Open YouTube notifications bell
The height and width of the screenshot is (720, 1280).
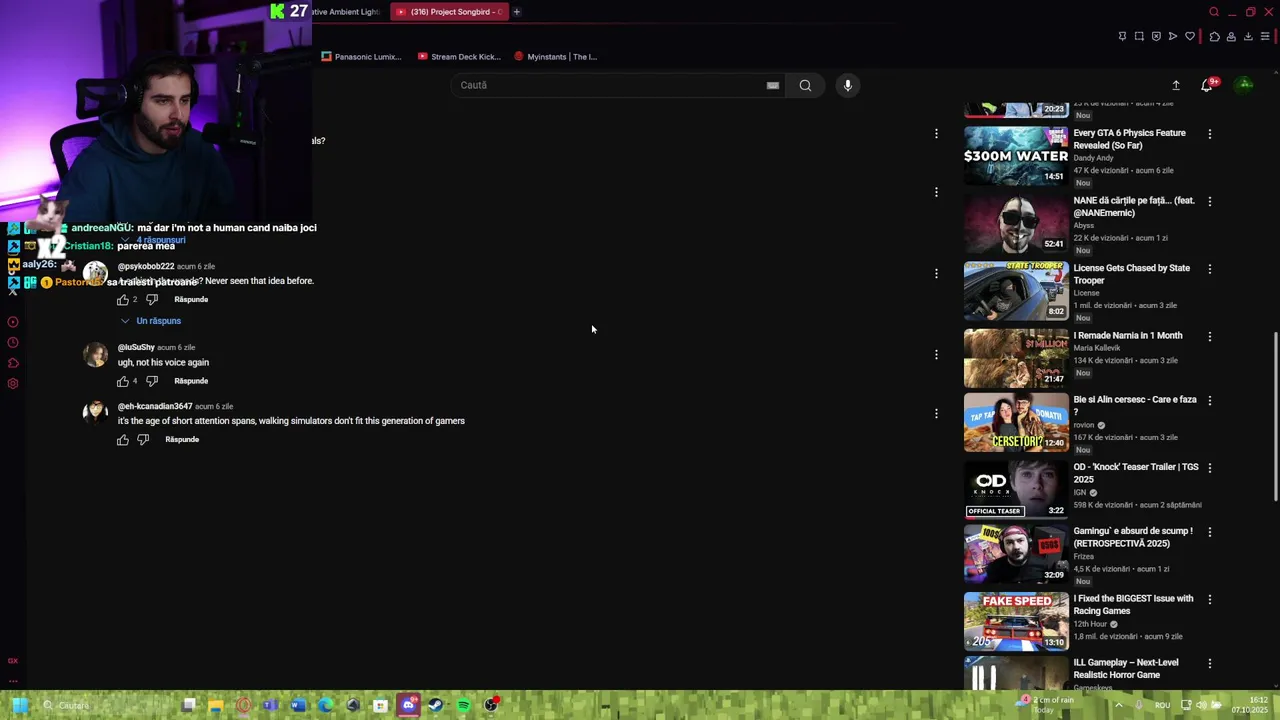pyautogui.click(x=1207, y=85)
